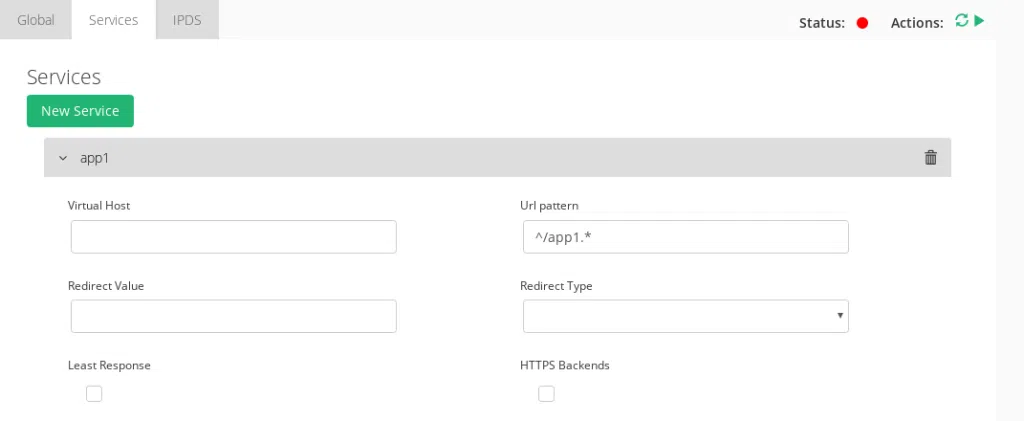Click the HTTPS Backends label text

(564, 365)
